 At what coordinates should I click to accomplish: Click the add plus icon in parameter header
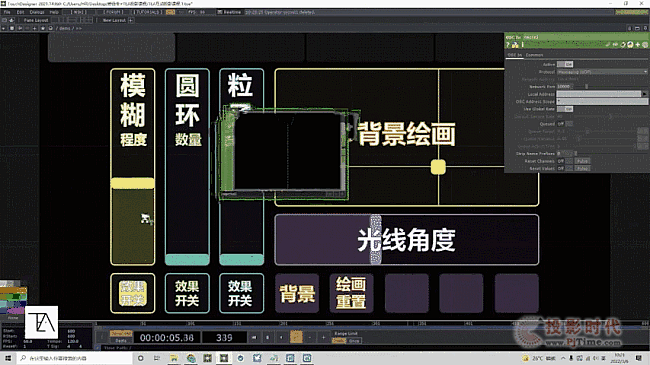[x=638, y=44]
